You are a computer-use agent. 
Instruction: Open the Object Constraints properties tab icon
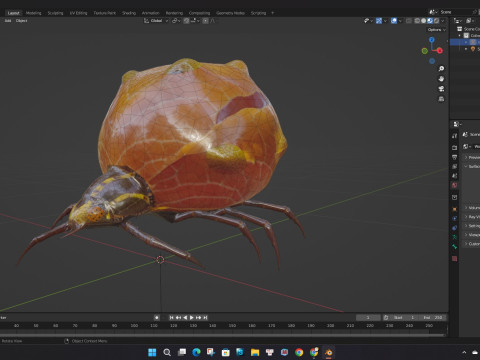click(x=455, y=228)
